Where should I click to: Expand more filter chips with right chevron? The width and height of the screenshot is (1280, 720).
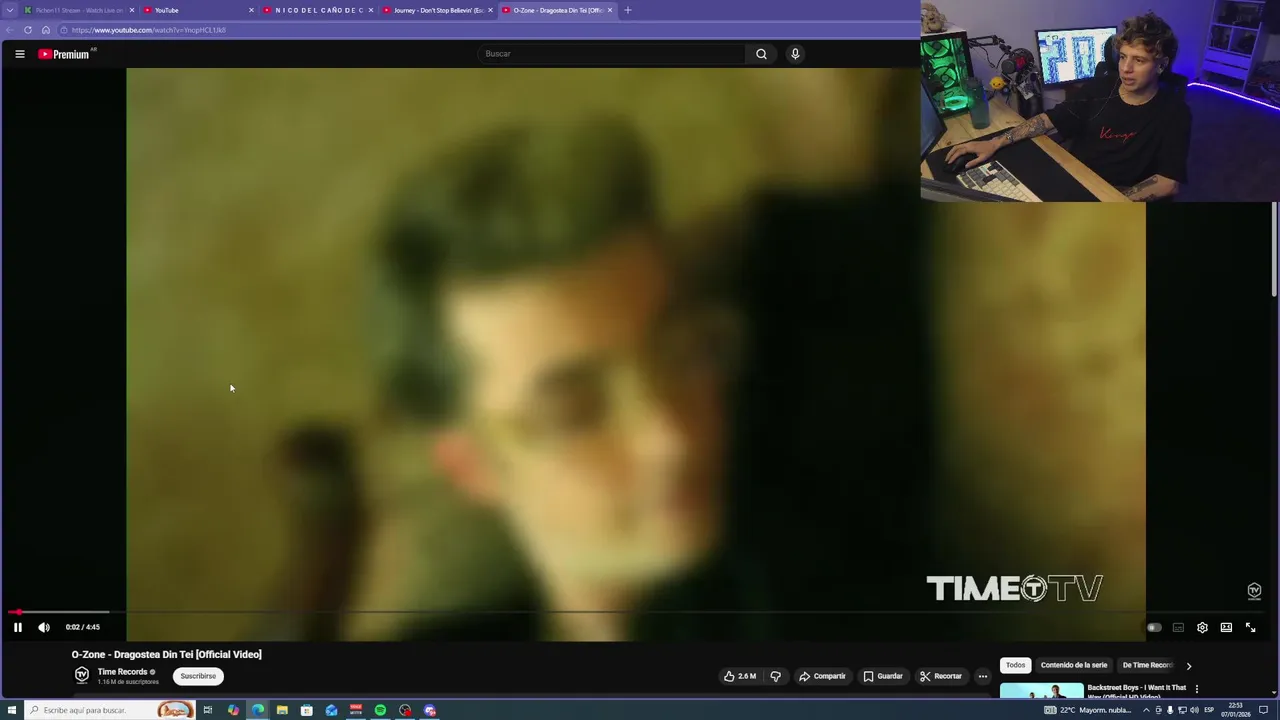[1188, 665]
